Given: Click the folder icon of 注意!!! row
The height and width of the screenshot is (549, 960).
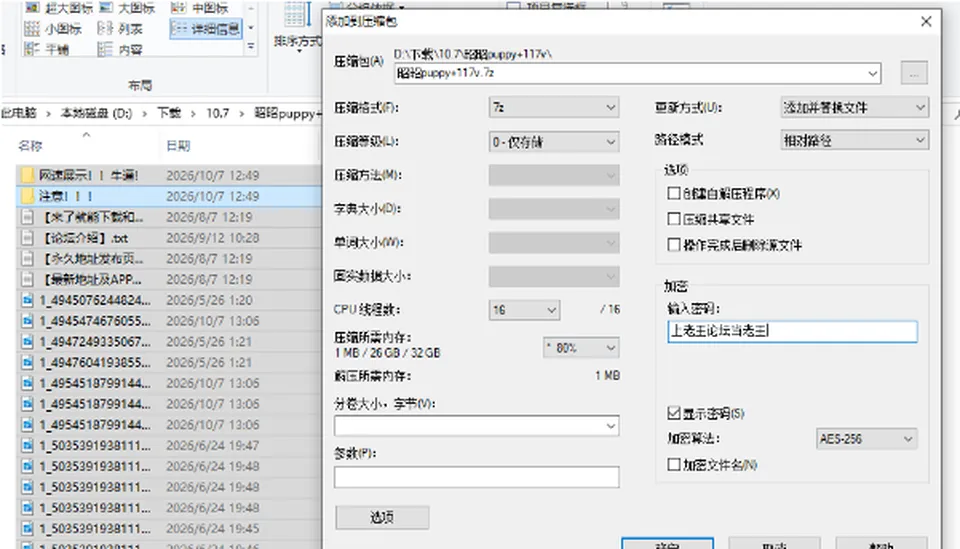Looking at the screenshot, I should tap(27, 196).
